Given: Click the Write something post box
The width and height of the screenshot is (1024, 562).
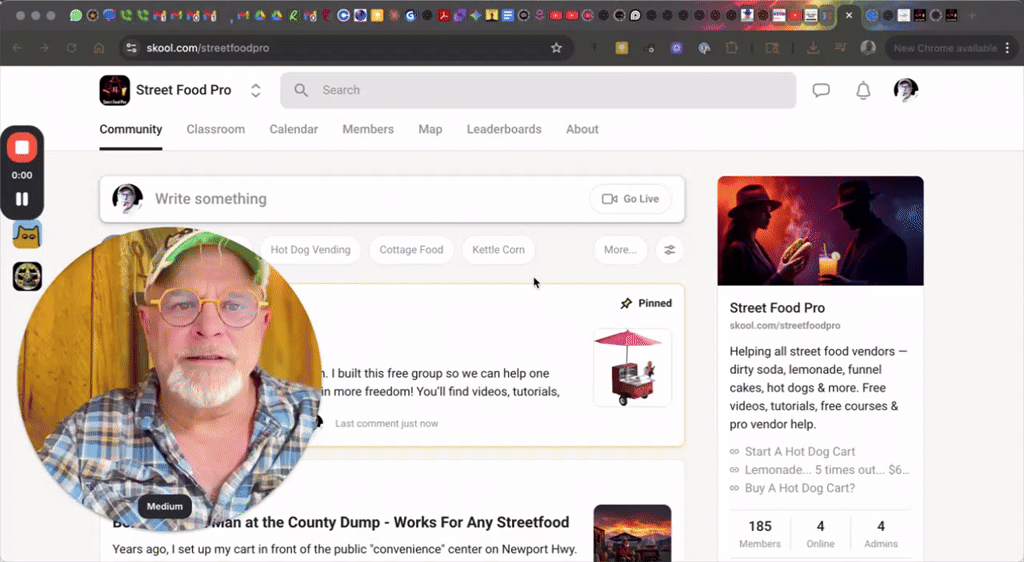Looking at the screenshot, I should pos(392,199).
